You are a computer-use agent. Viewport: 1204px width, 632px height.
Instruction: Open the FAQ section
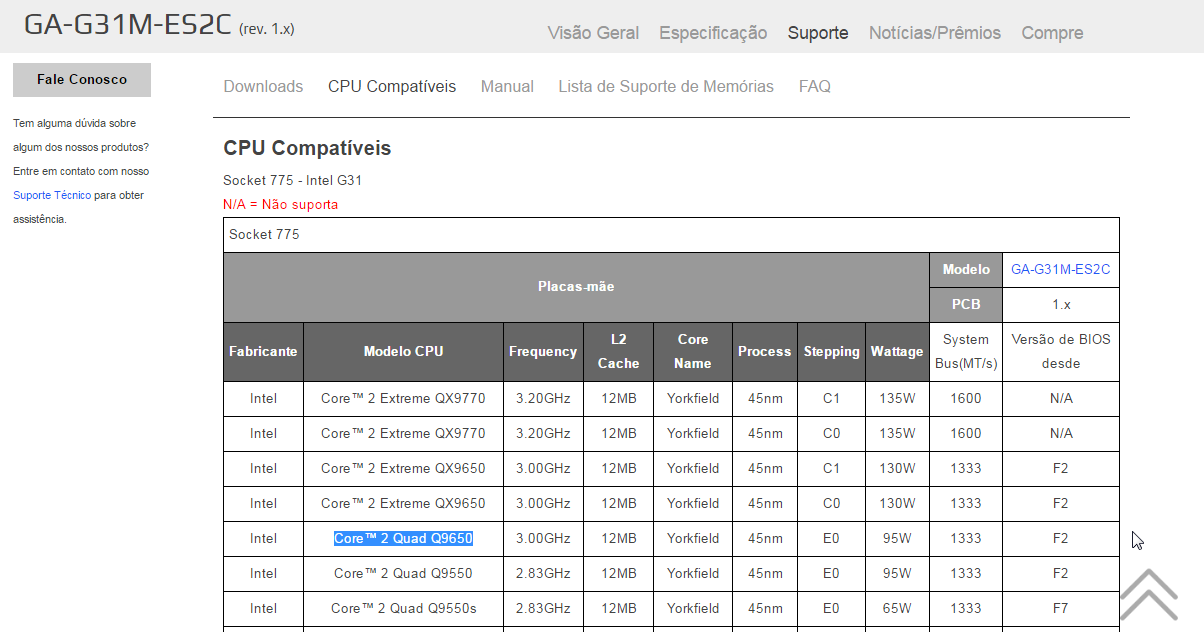815,86
